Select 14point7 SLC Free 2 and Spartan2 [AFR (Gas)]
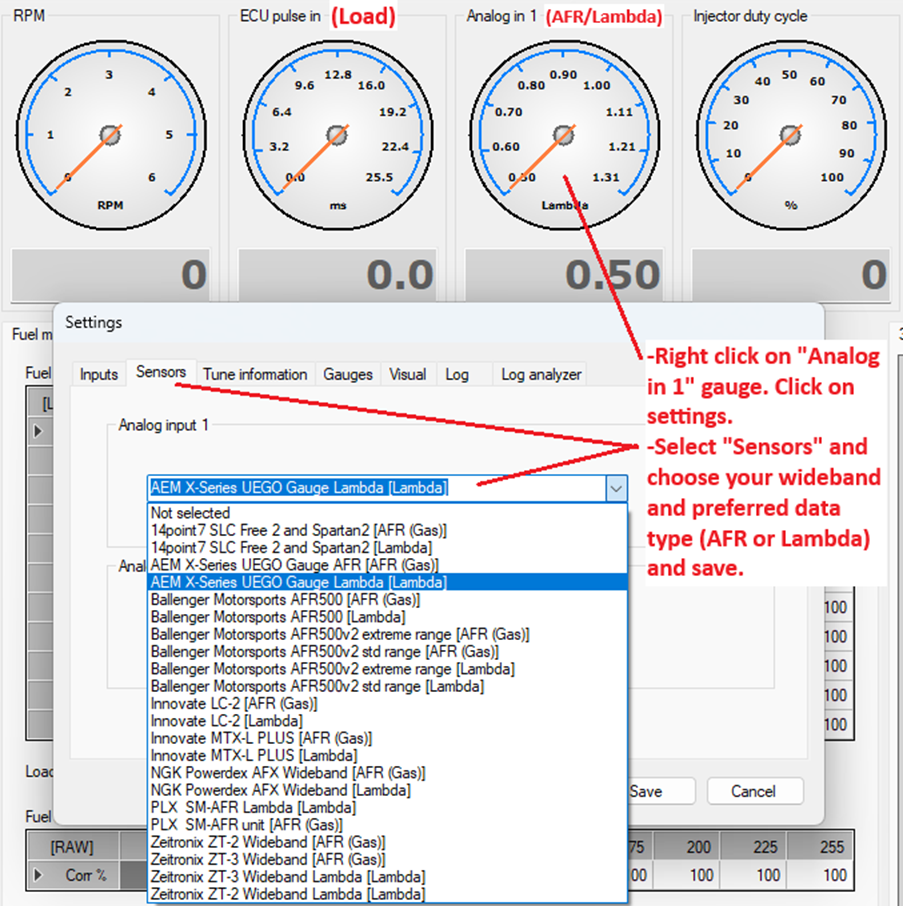Viewport: 903px width, 907px height. (x=388, y=530)
